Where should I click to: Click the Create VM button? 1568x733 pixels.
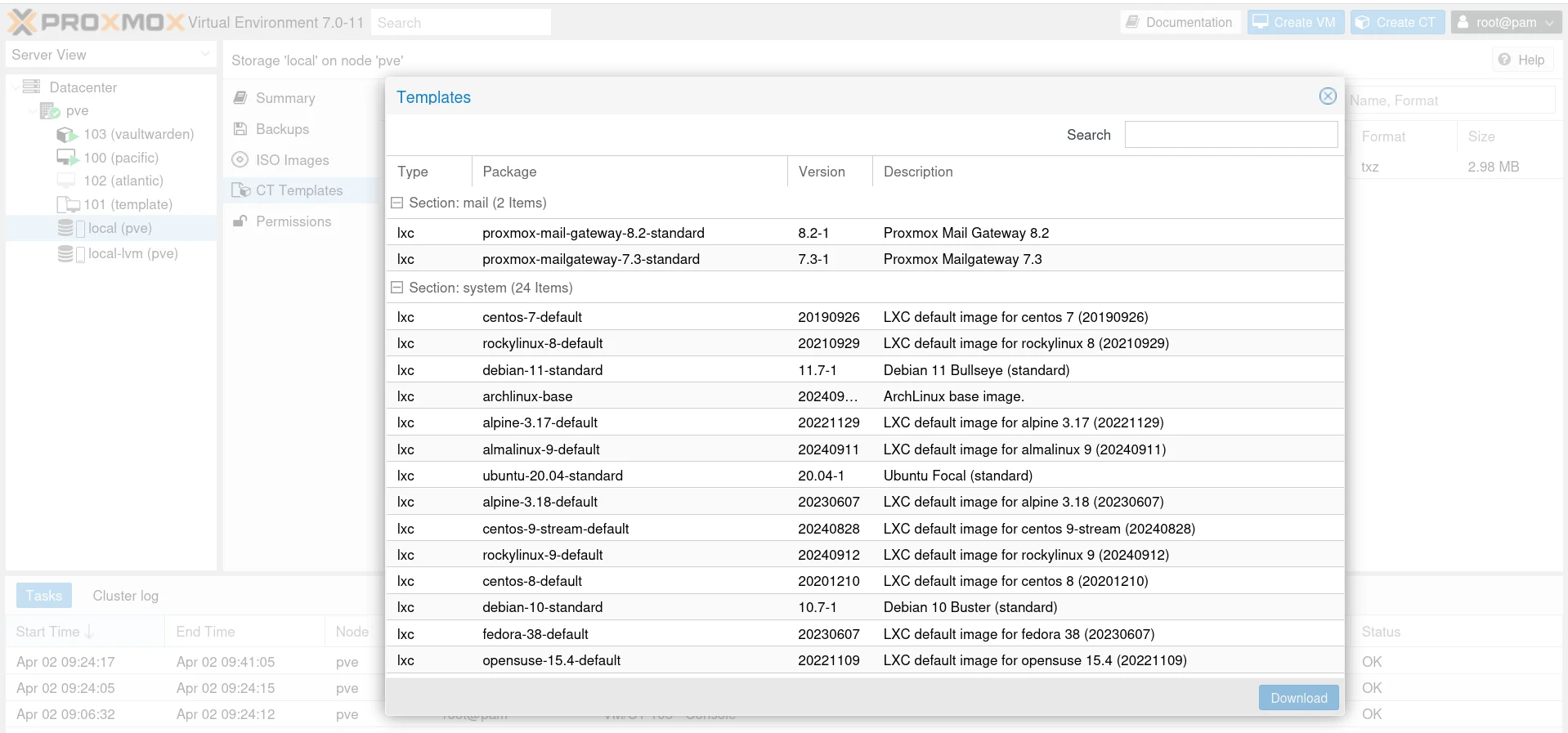[1295, 22]
